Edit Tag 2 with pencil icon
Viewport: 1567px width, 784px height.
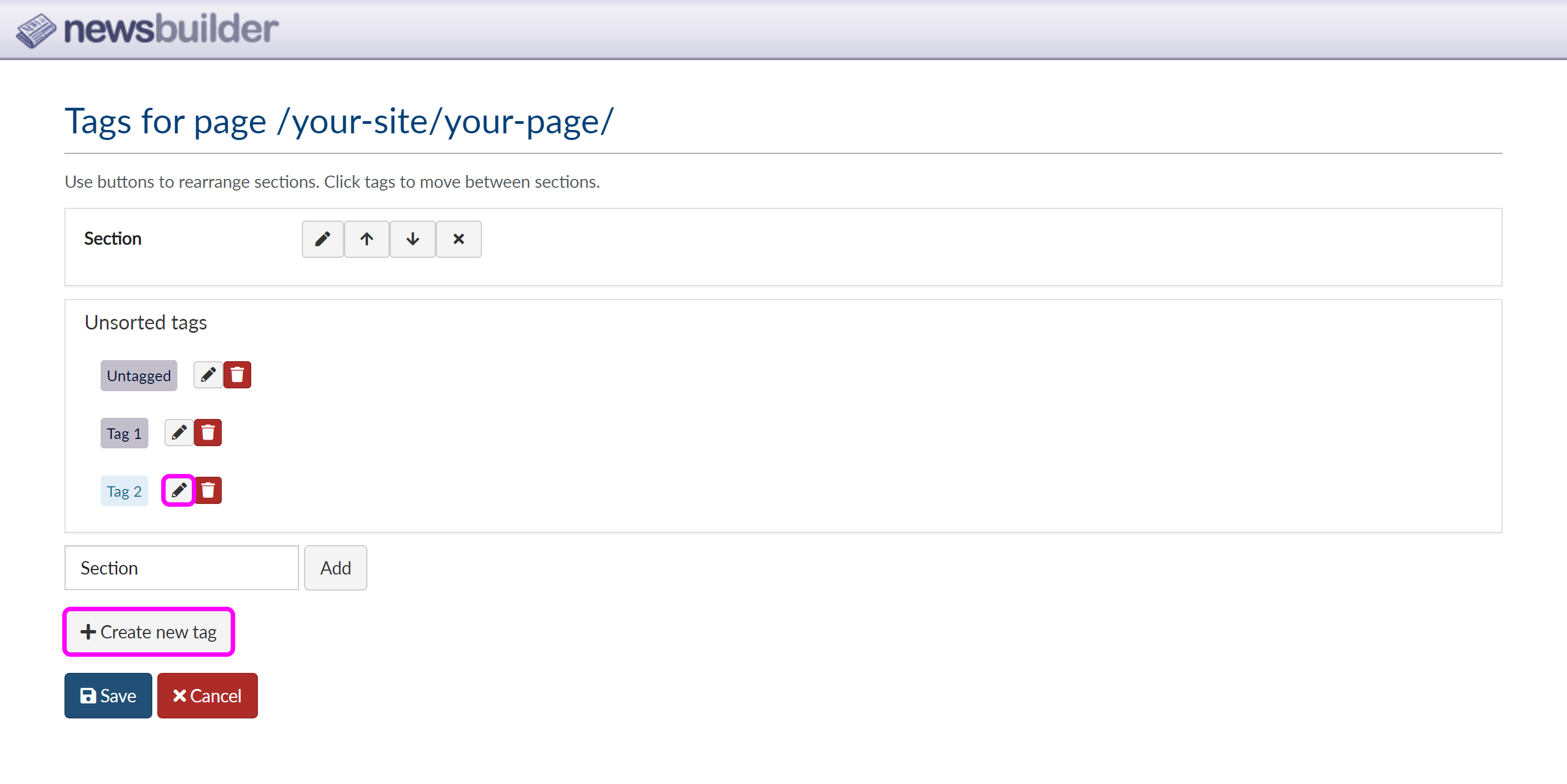point(178,490)
